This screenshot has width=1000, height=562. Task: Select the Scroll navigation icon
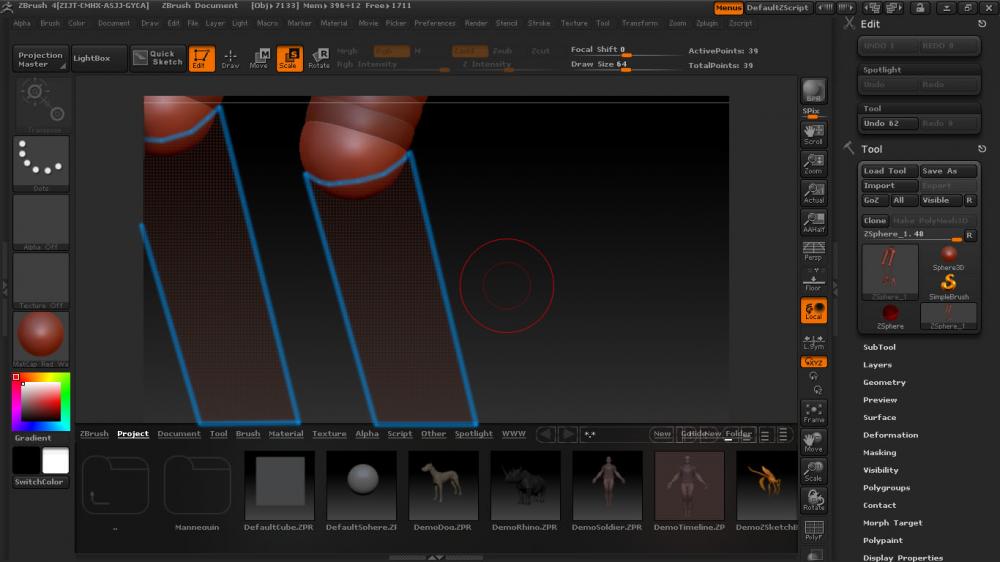(x=814, y=134)
